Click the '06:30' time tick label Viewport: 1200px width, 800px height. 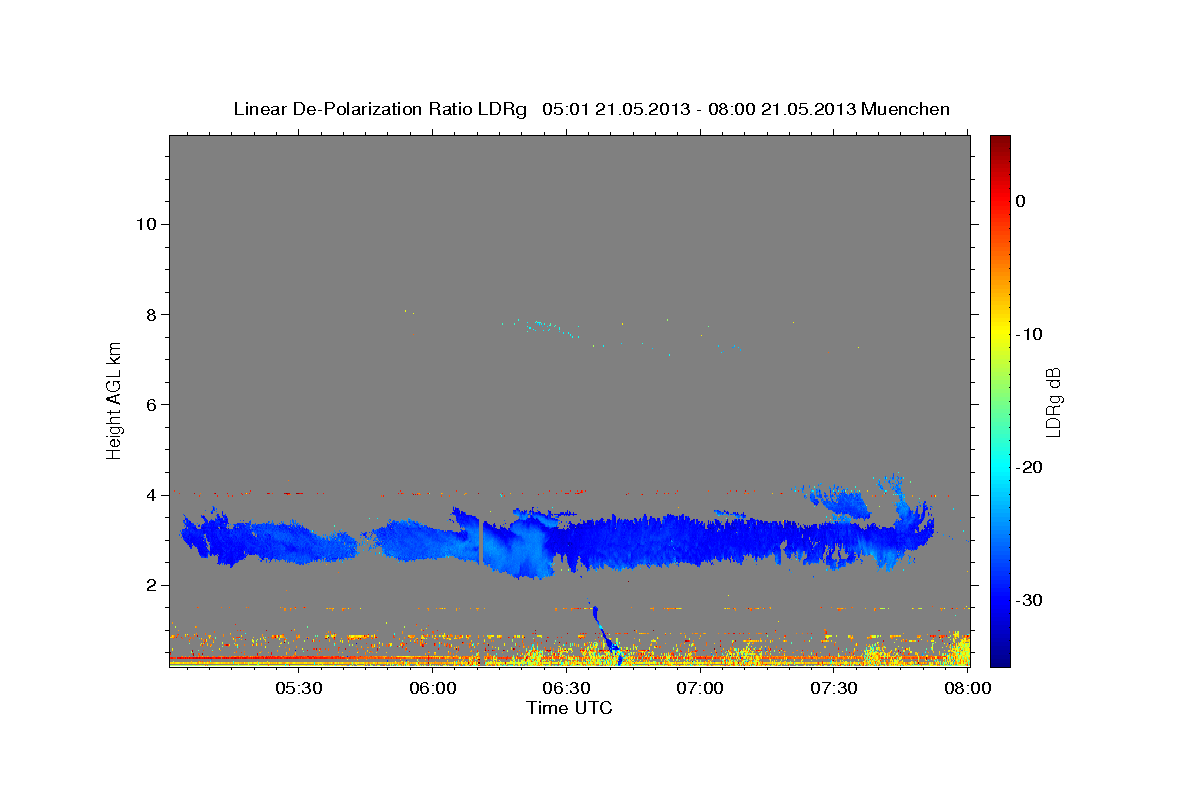567,689
